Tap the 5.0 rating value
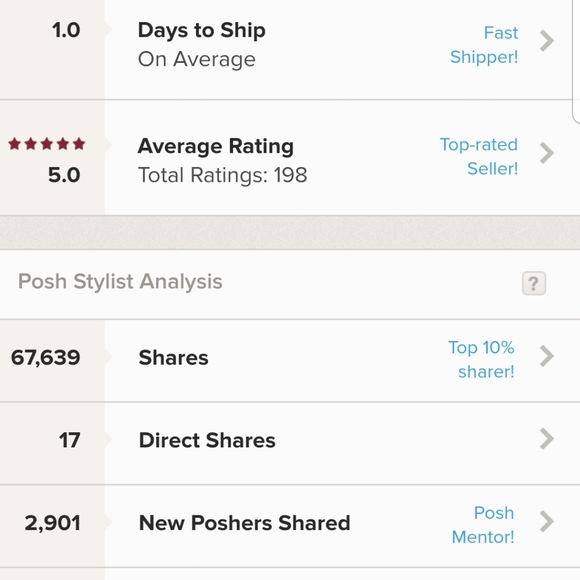The image size is (580, 580). click(64, 175)
